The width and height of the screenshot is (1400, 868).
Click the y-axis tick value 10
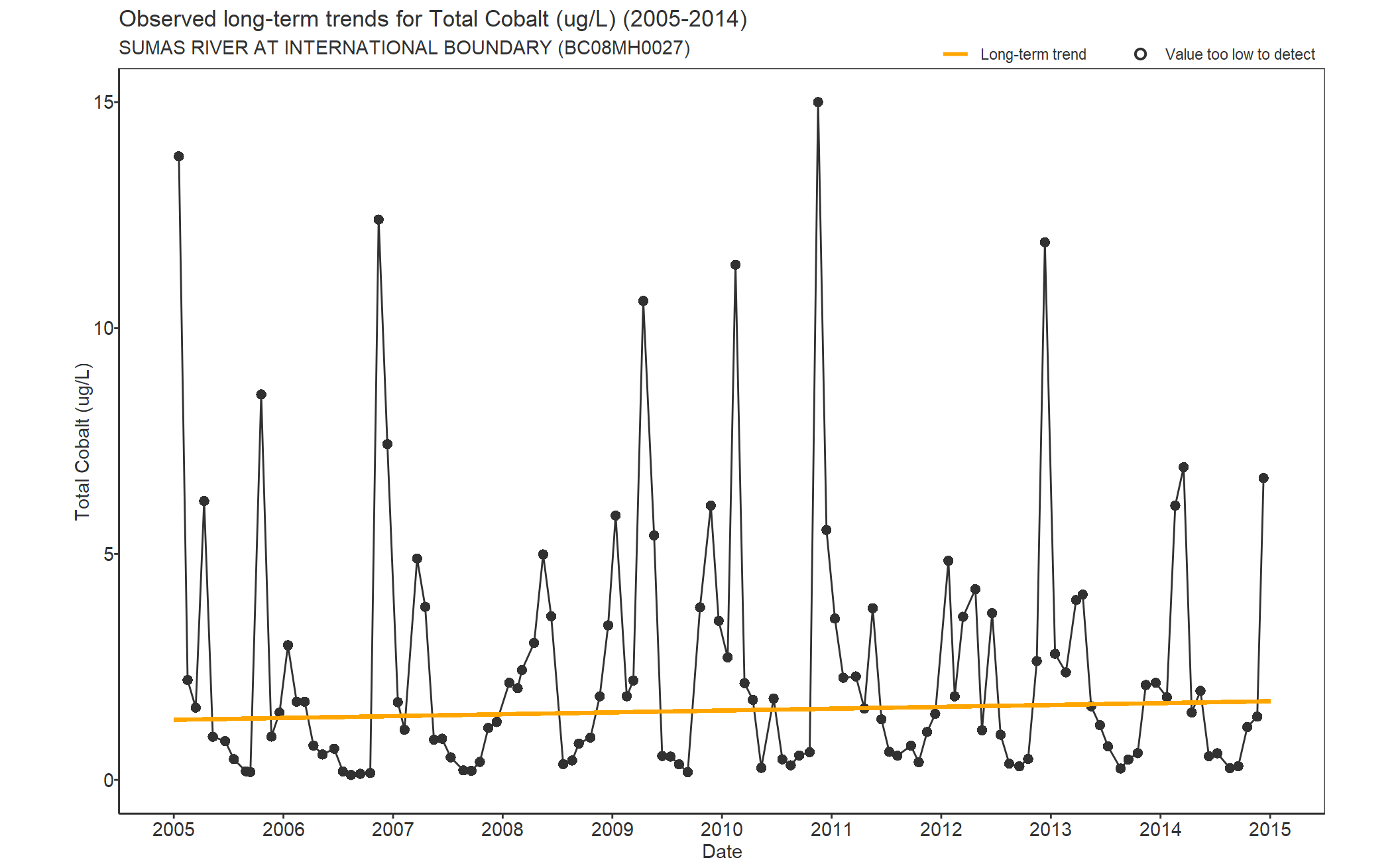[x=104, y=328]
